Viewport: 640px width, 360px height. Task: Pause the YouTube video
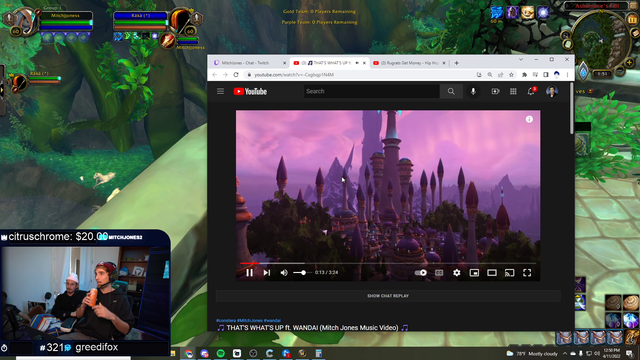pyautogui.click(x=249, y=273)
